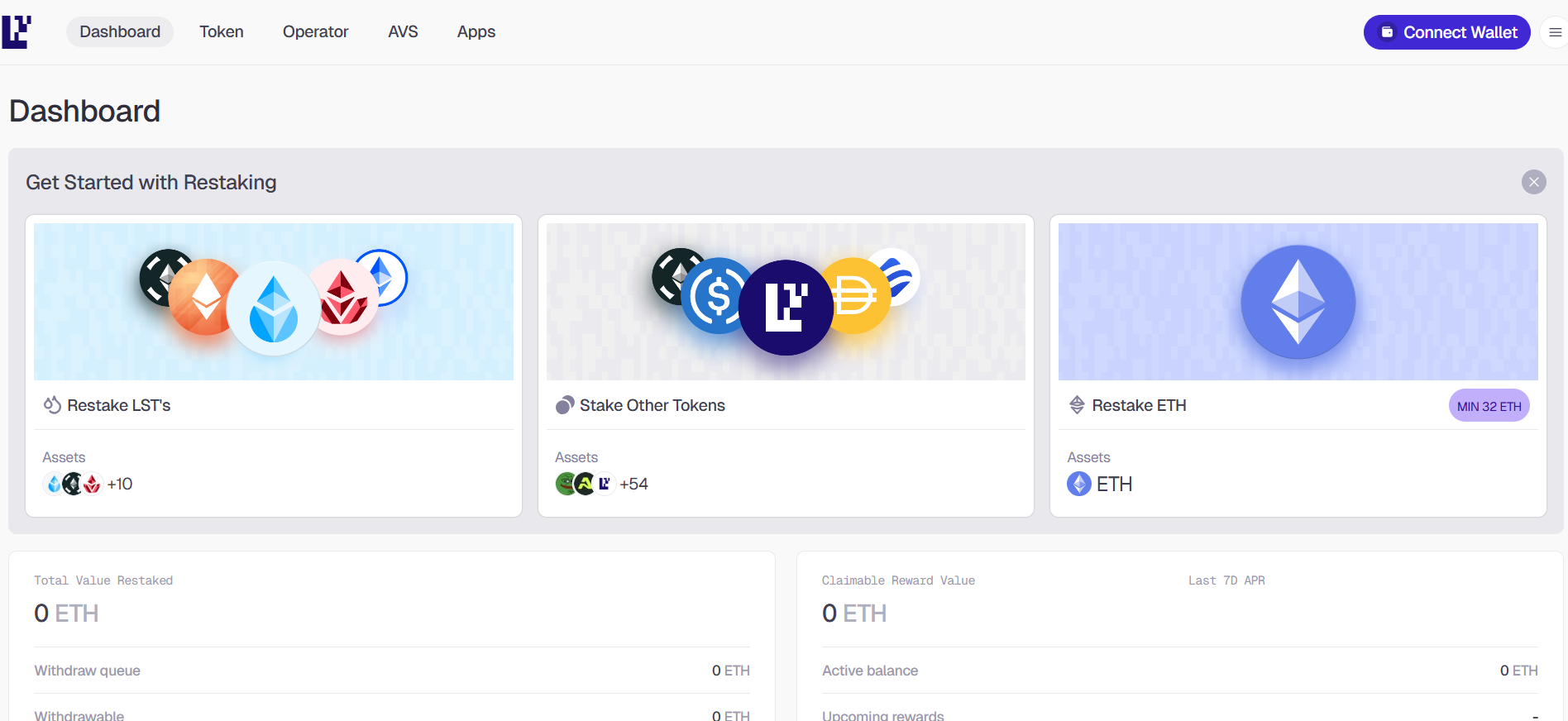Screen dimensions: 1568x721
Task: Click the red asset icon under Restake LST's
Action: click(x=92, y=484)
